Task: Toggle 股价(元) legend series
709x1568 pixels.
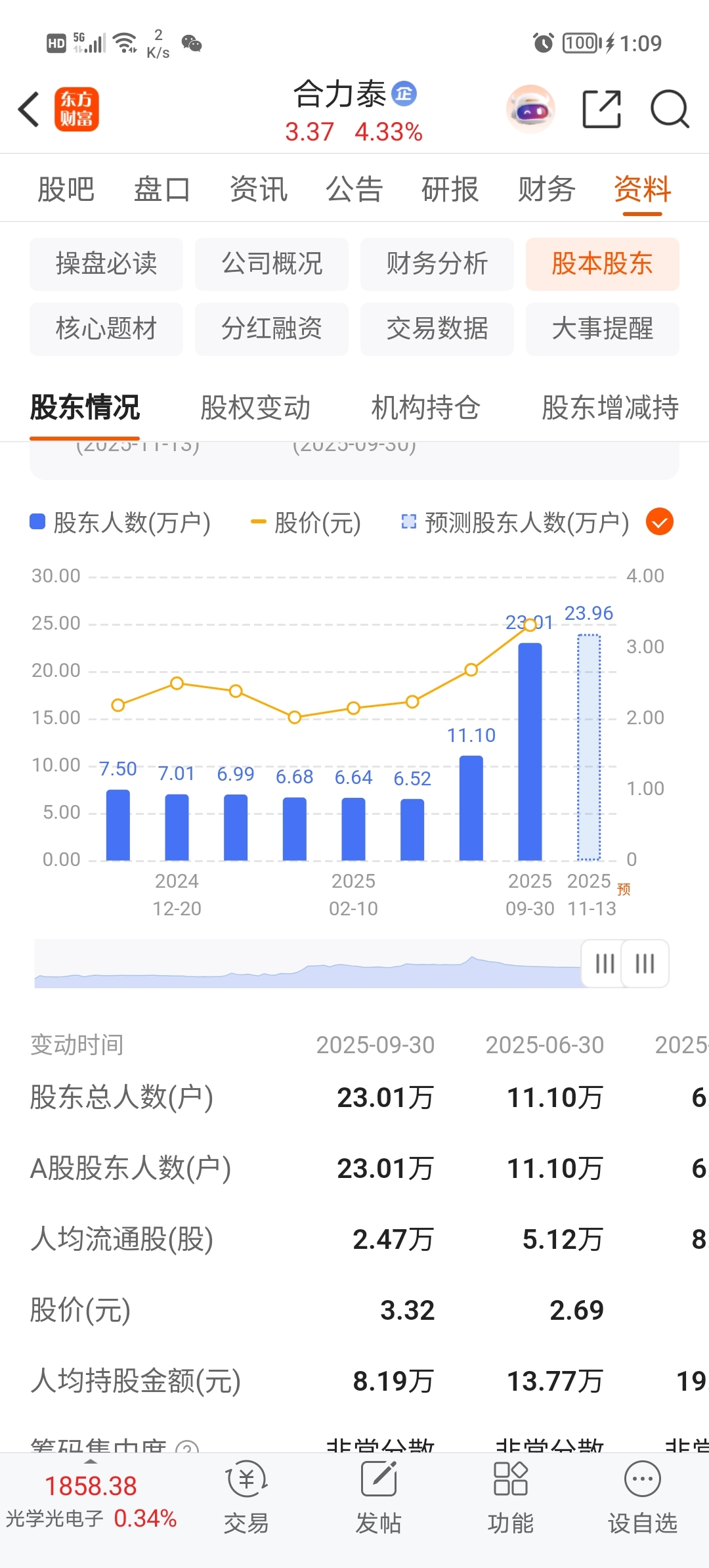Action: tap(306, 523)
